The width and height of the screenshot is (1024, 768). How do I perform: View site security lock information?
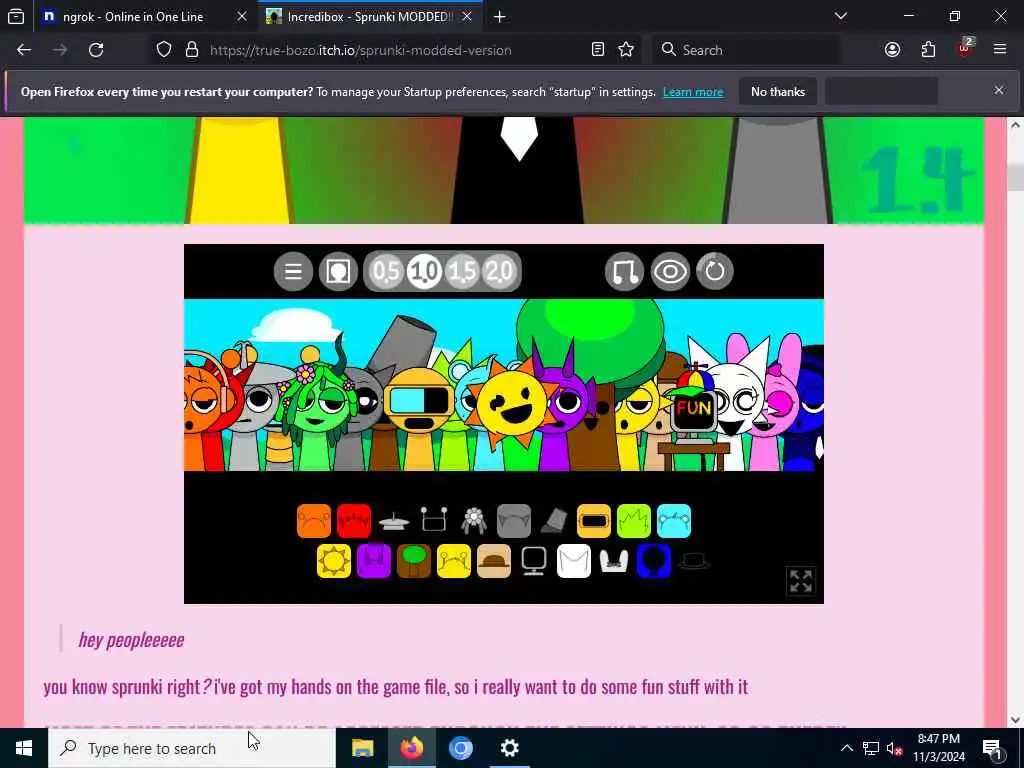click(x=192, y=50)
